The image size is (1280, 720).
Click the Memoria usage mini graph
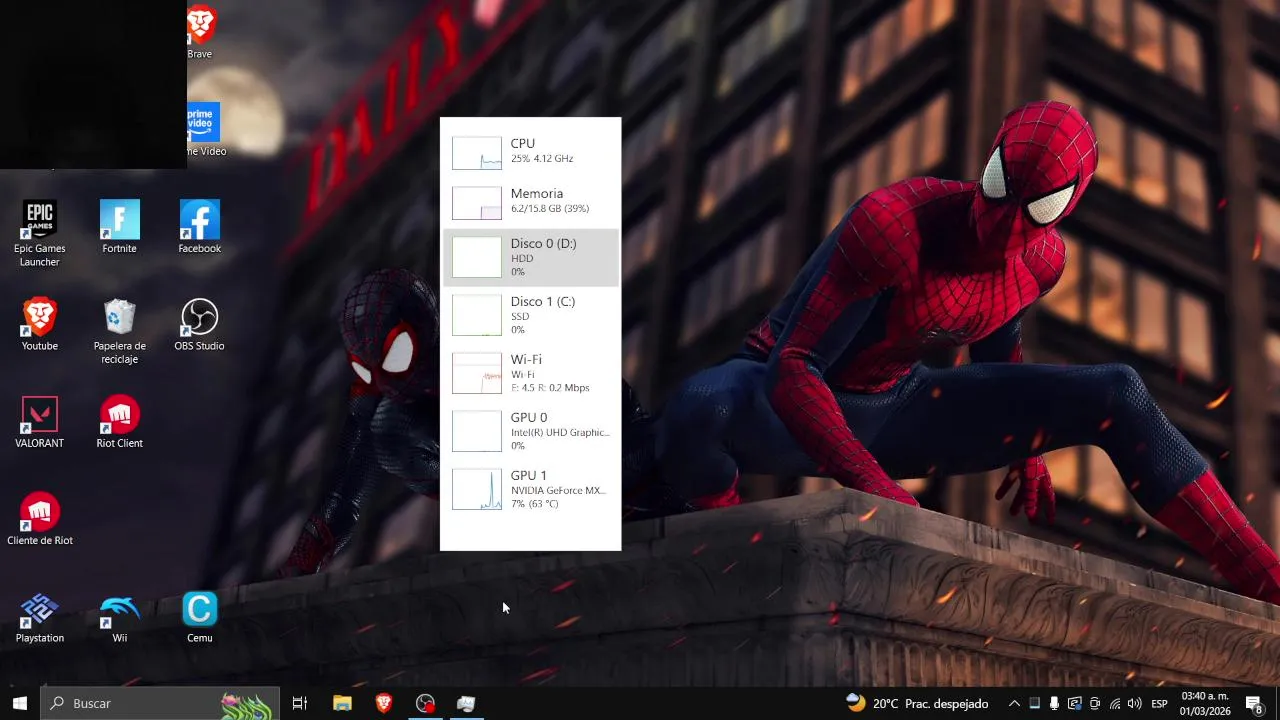pos(477,203)
